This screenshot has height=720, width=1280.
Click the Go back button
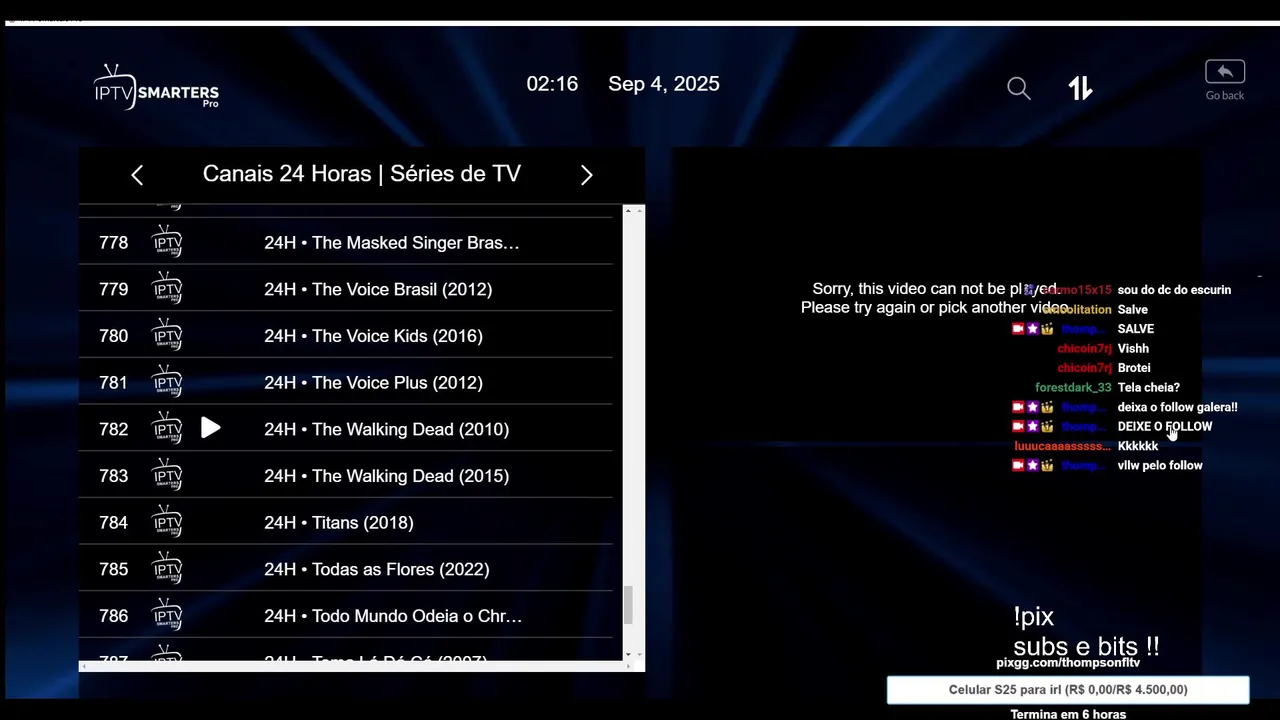1225,81
